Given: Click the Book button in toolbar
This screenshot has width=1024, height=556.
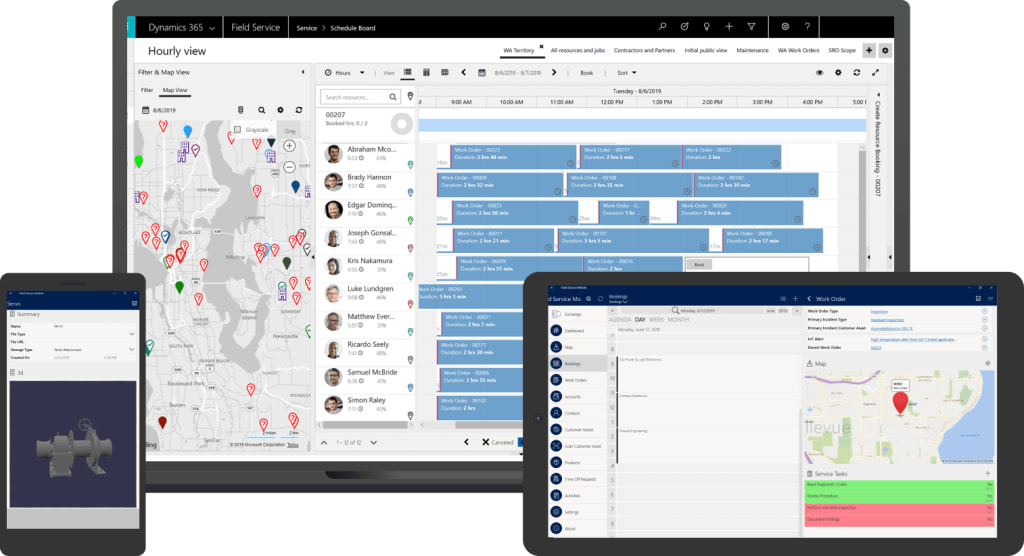Looking at the screenshot, I should click(x=586, y=73).
